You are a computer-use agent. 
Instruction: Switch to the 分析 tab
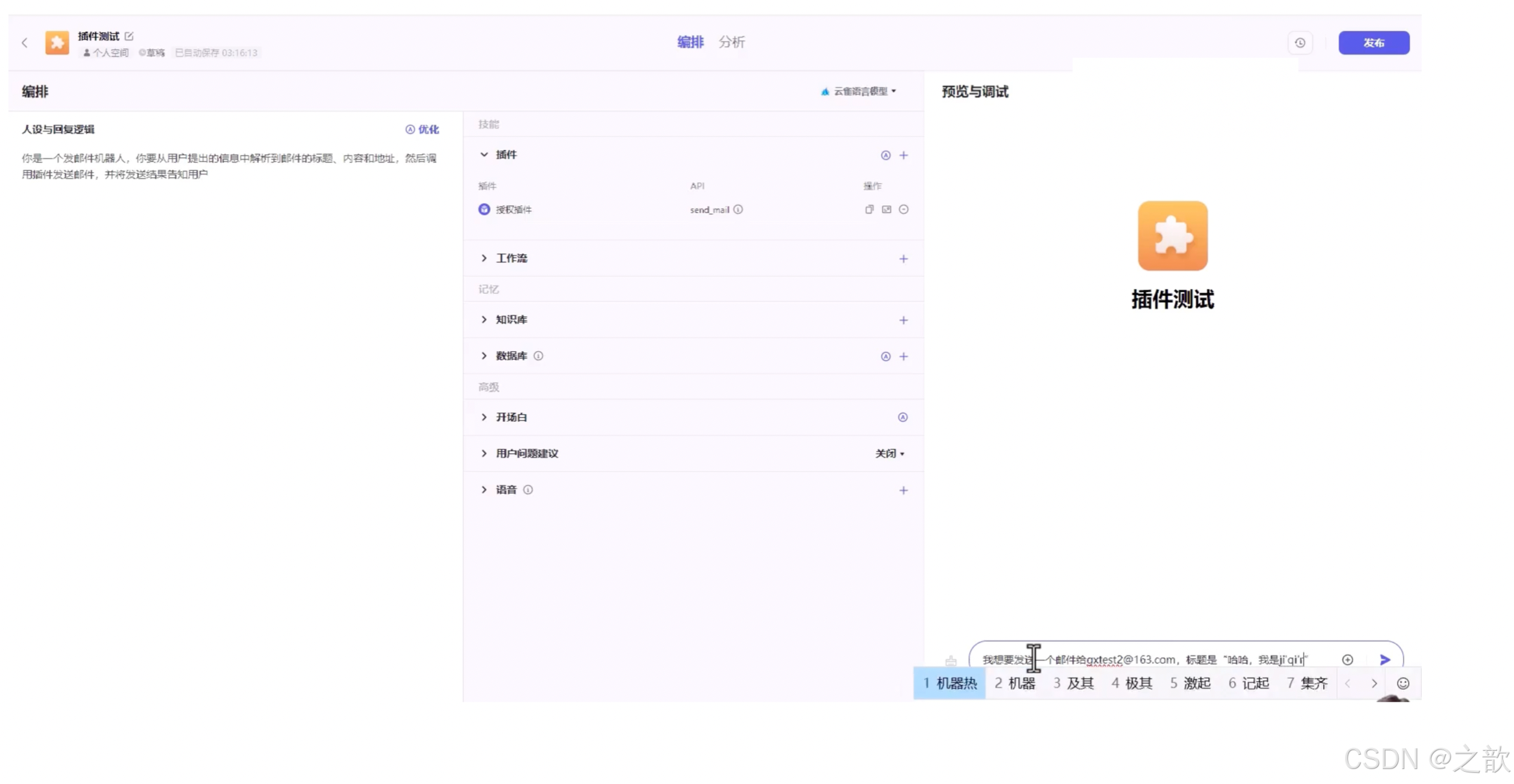tap(731, 42)
